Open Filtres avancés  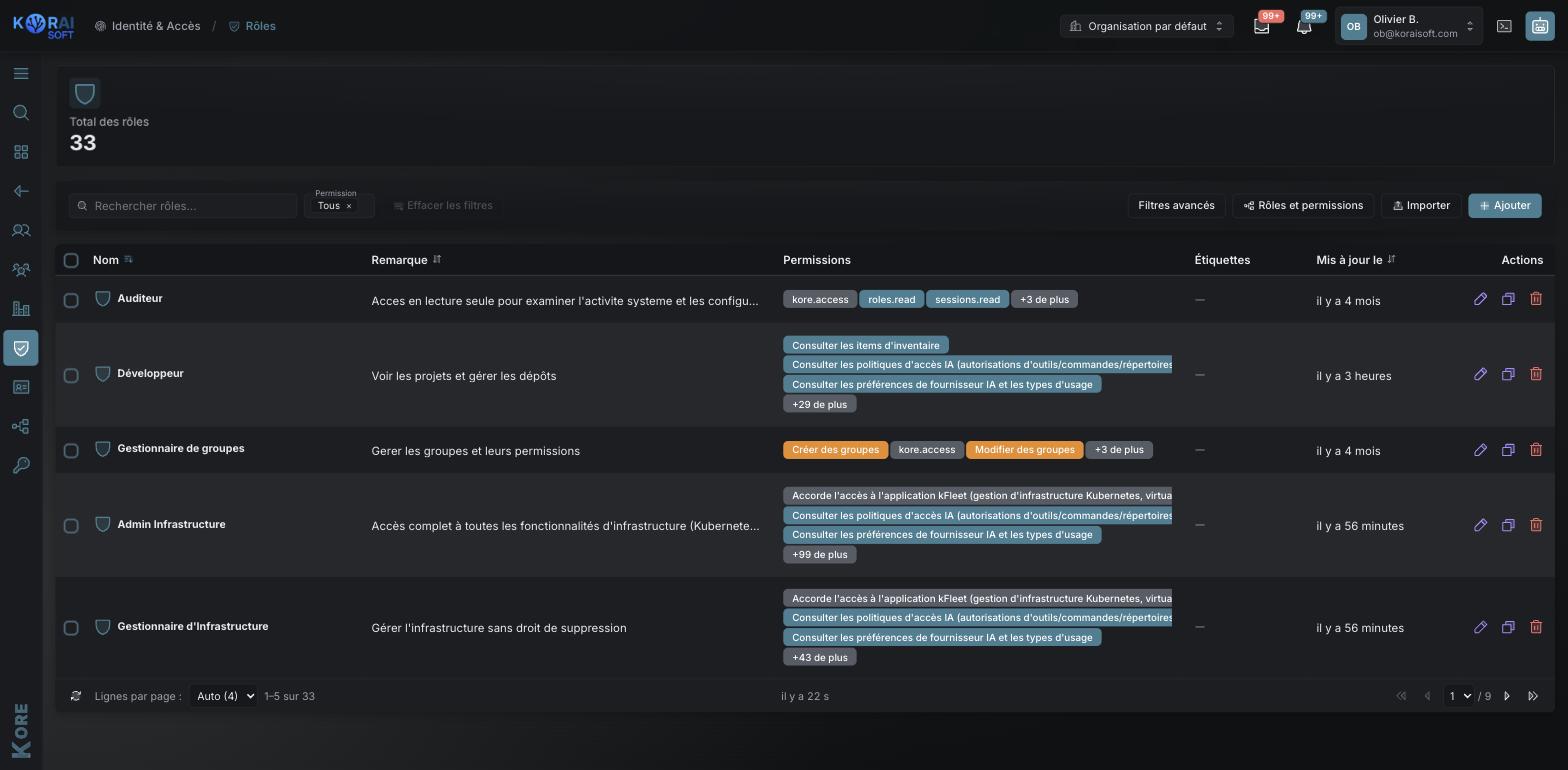tap(1176, 205)
